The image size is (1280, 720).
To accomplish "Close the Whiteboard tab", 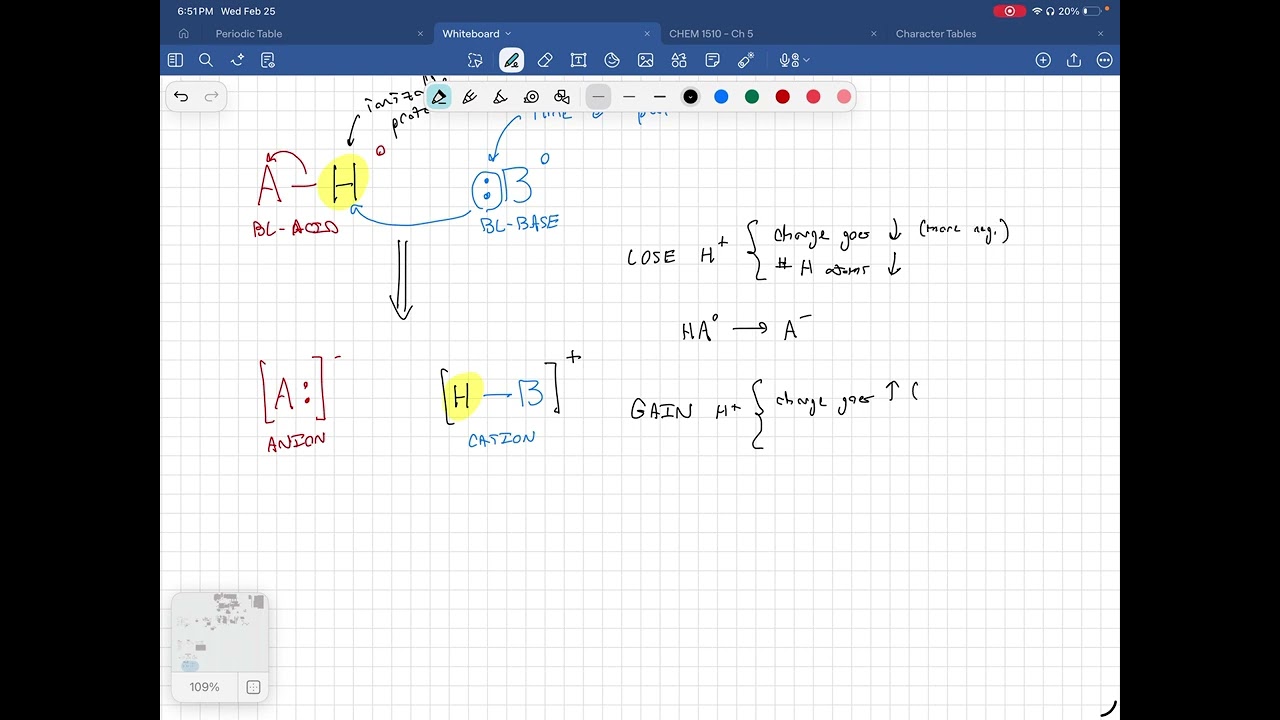I will (648, 34).
